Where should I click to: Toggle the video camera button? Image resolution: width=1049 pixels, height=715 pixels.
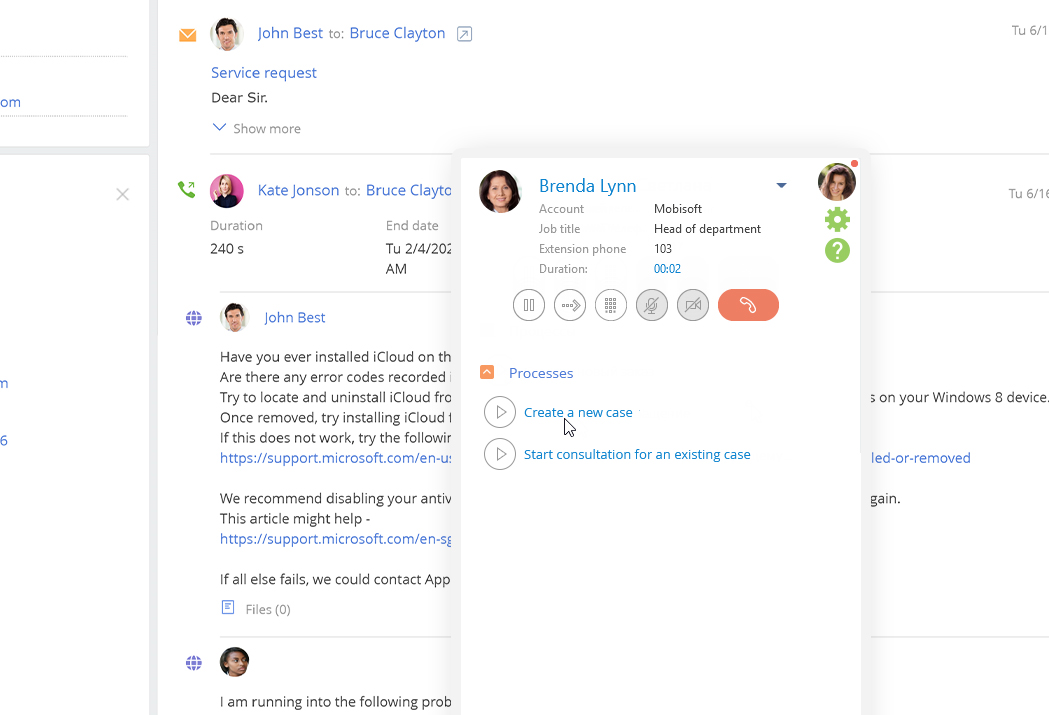pos(693,305)
